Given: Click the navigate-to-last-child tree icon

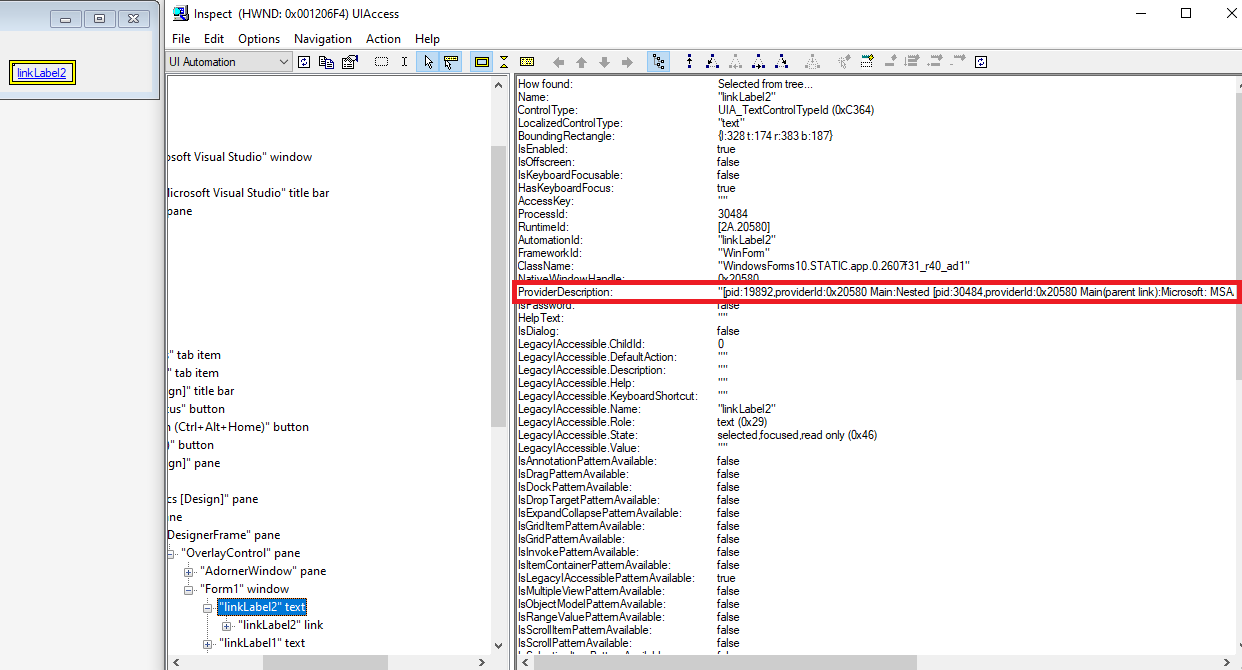Looking at the screenshot, I should 781,62.
